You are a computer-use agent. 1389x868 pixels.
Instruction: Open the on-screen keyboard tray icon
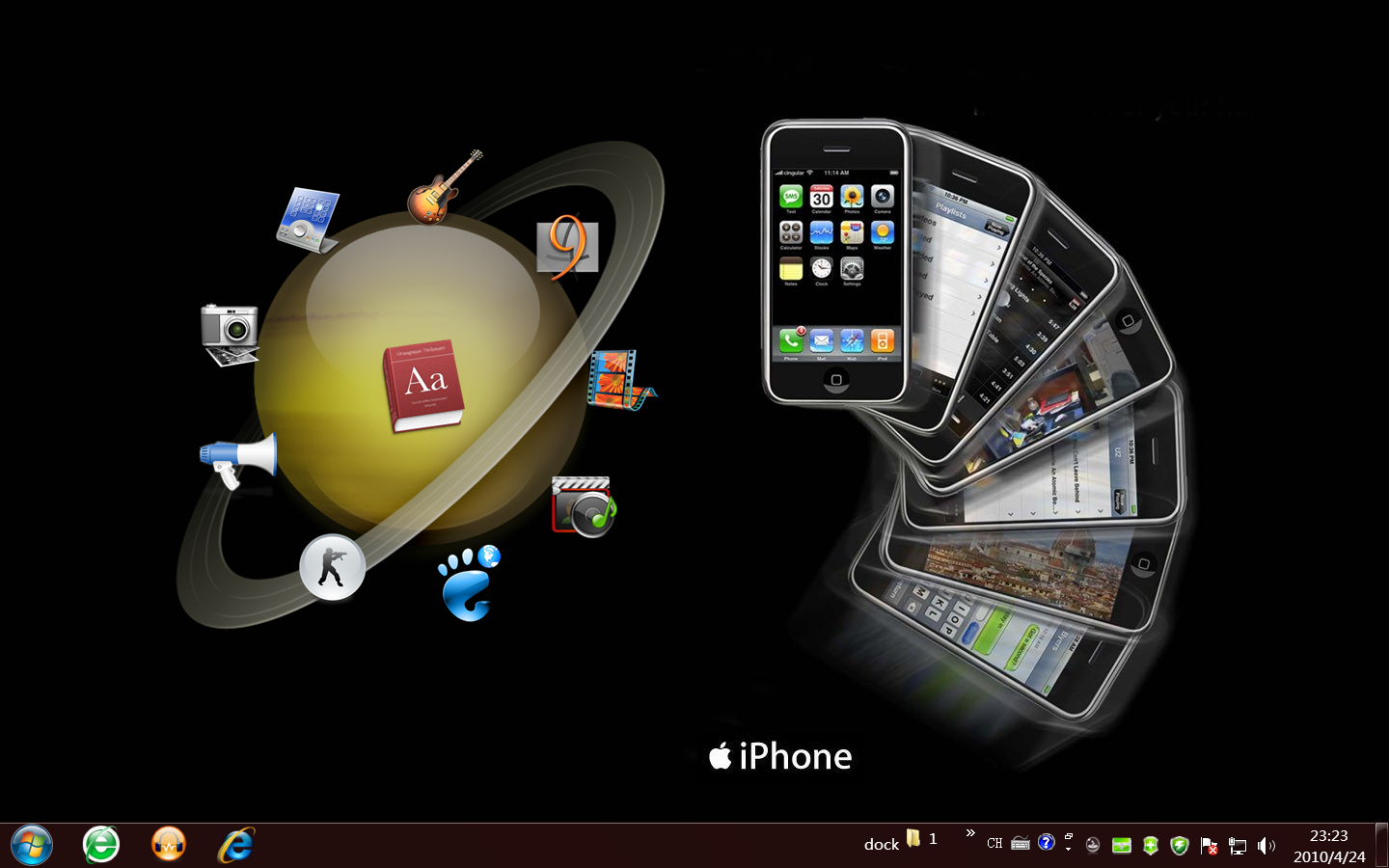click(x=1021, y=844)
